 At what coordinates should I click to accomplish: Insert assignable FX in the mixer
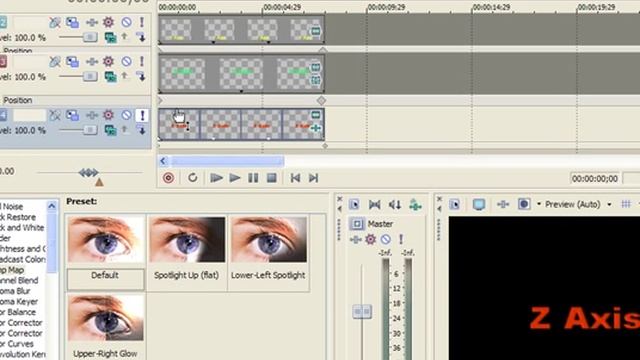pyautogui.click(x=415, y=204)
